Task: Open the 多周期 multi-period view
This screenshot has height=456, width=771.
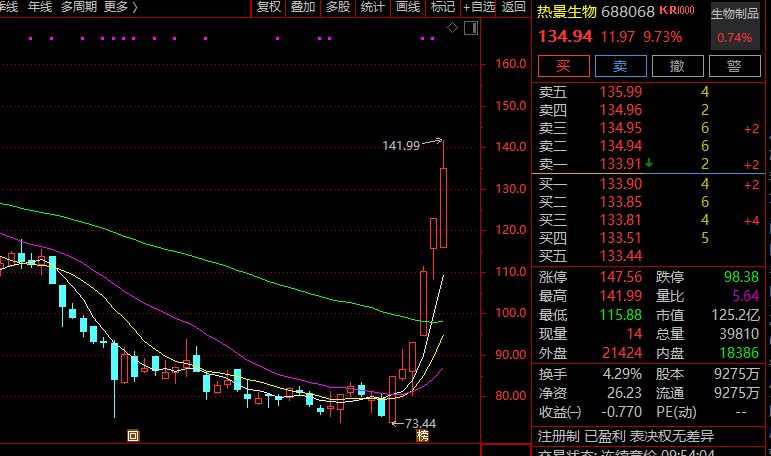Action: click(x=79, y=7)
